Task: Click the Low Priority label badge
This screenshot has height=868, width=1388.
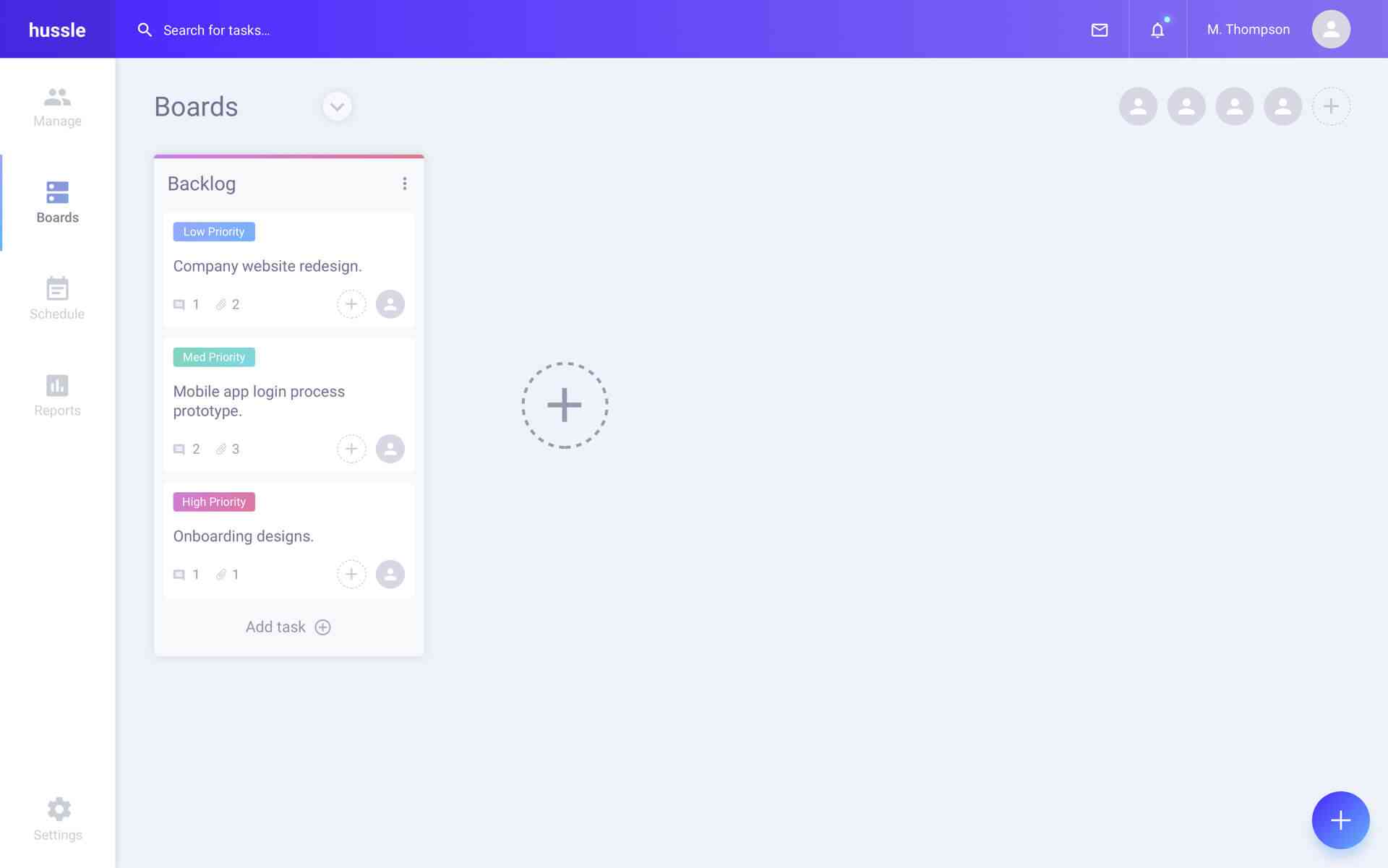Action: (x=213, y=232)
